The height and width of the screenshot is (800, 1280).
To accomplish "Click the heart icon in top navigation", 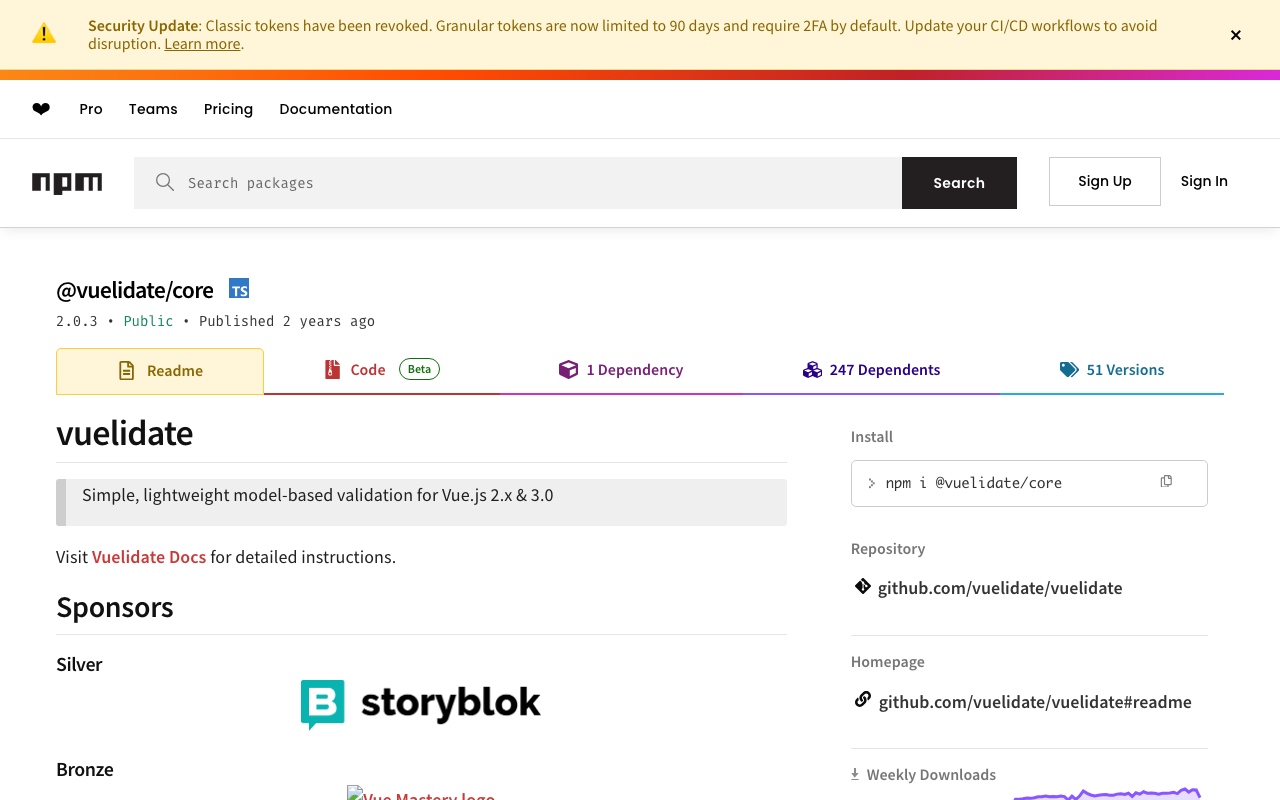I will click(x=41, y=109).
